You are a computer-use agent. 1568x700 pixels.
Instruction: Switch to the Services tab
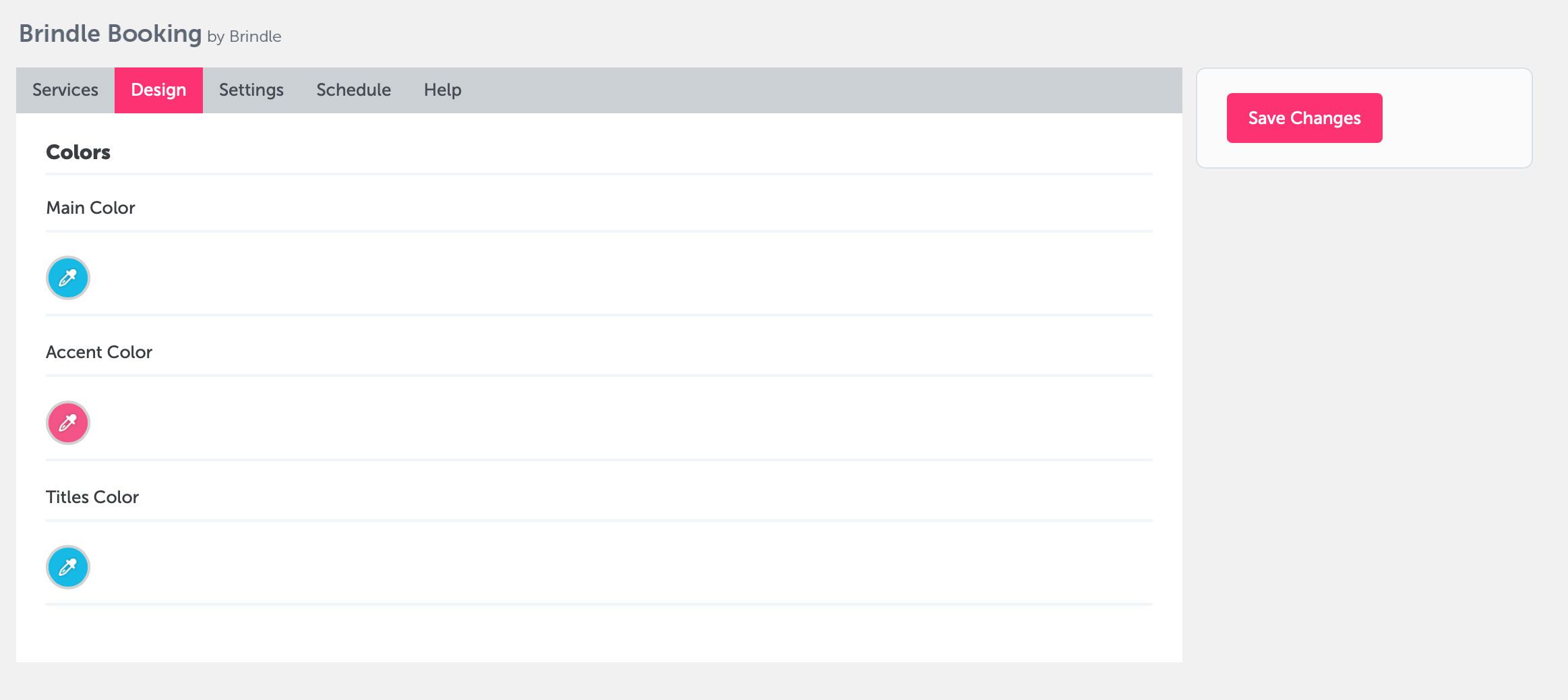click(x=65, y=90)
